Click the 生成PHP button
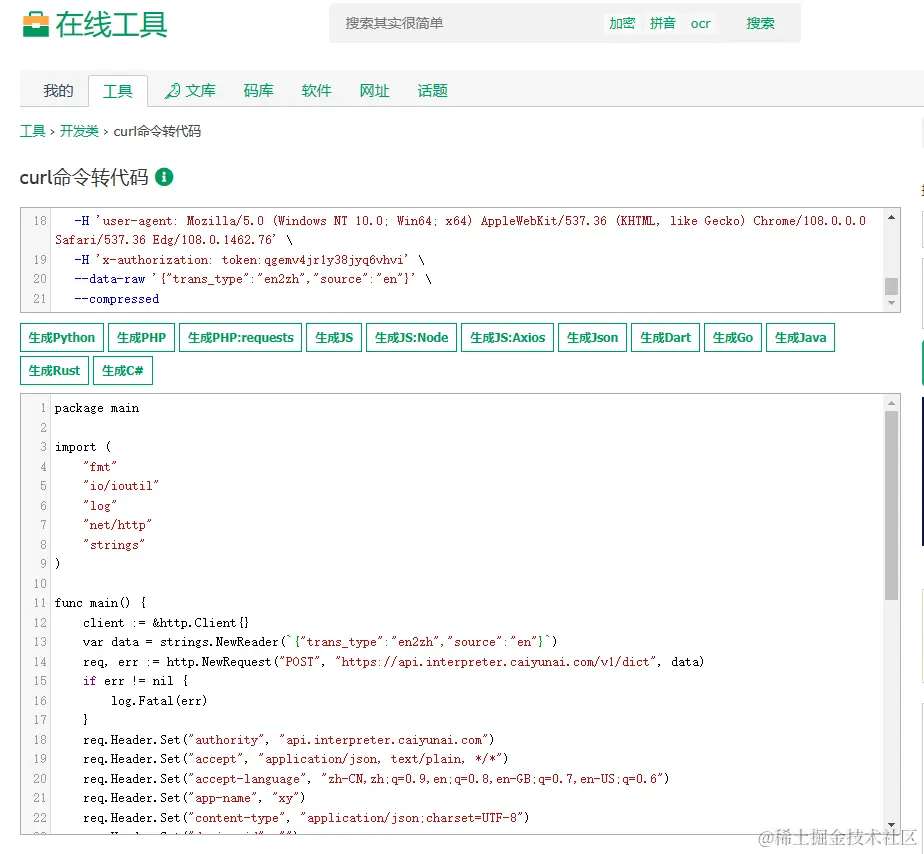 [141, 338]
